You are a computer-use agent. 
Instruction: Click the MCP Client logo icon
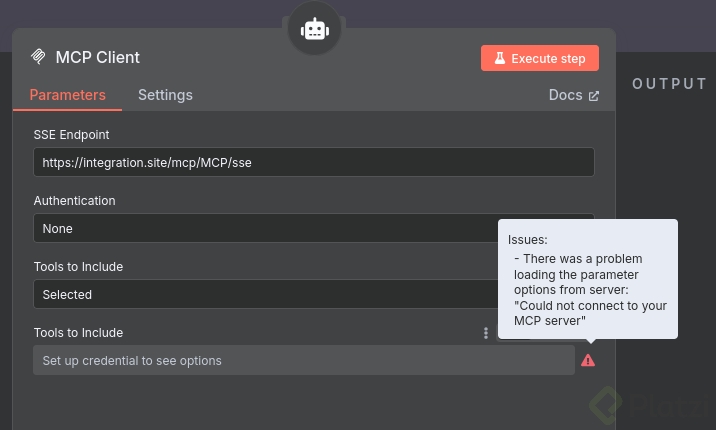(x=38, y=57)
